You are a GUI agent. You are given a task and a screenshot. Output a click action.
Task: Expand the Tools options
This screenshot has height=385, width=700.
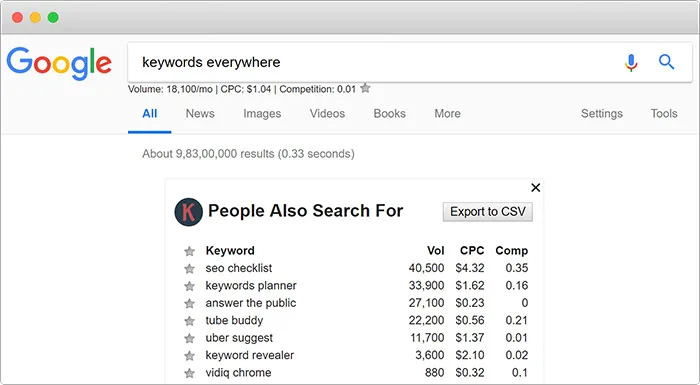664,113
